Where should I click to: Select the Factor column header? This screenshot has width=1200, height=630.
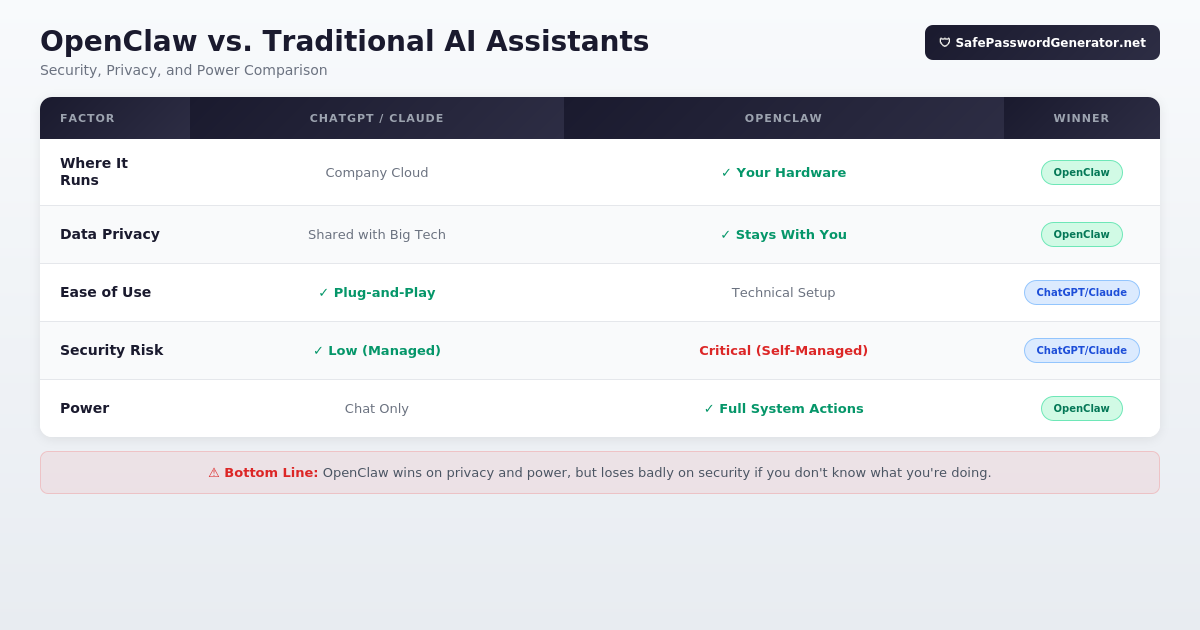(87, 119)
